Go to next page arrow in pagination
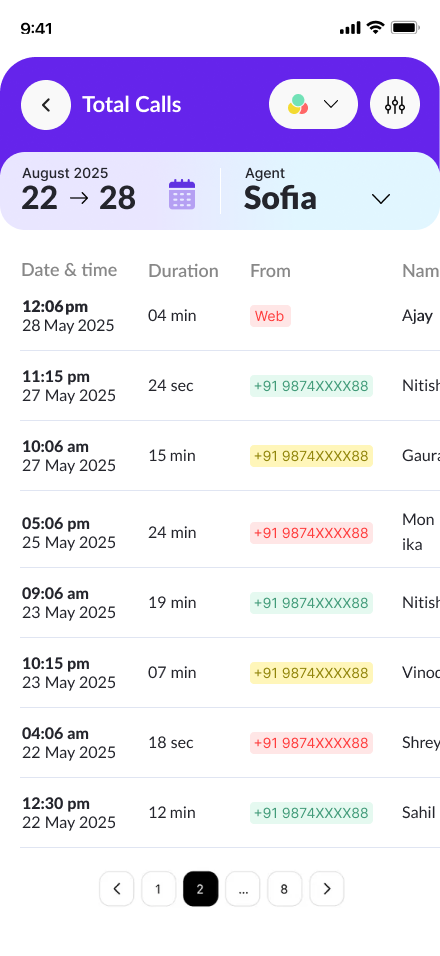This screenshot has width=440, height=956. tap(327, 889)
